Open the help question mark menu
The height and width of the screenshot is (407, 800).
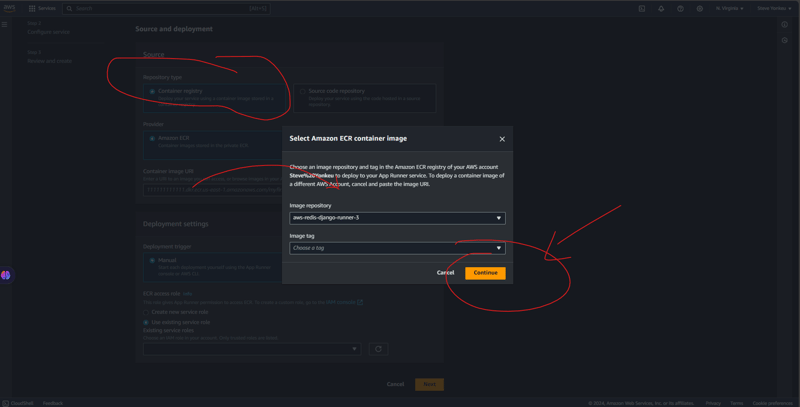click(x=680, y=9)
